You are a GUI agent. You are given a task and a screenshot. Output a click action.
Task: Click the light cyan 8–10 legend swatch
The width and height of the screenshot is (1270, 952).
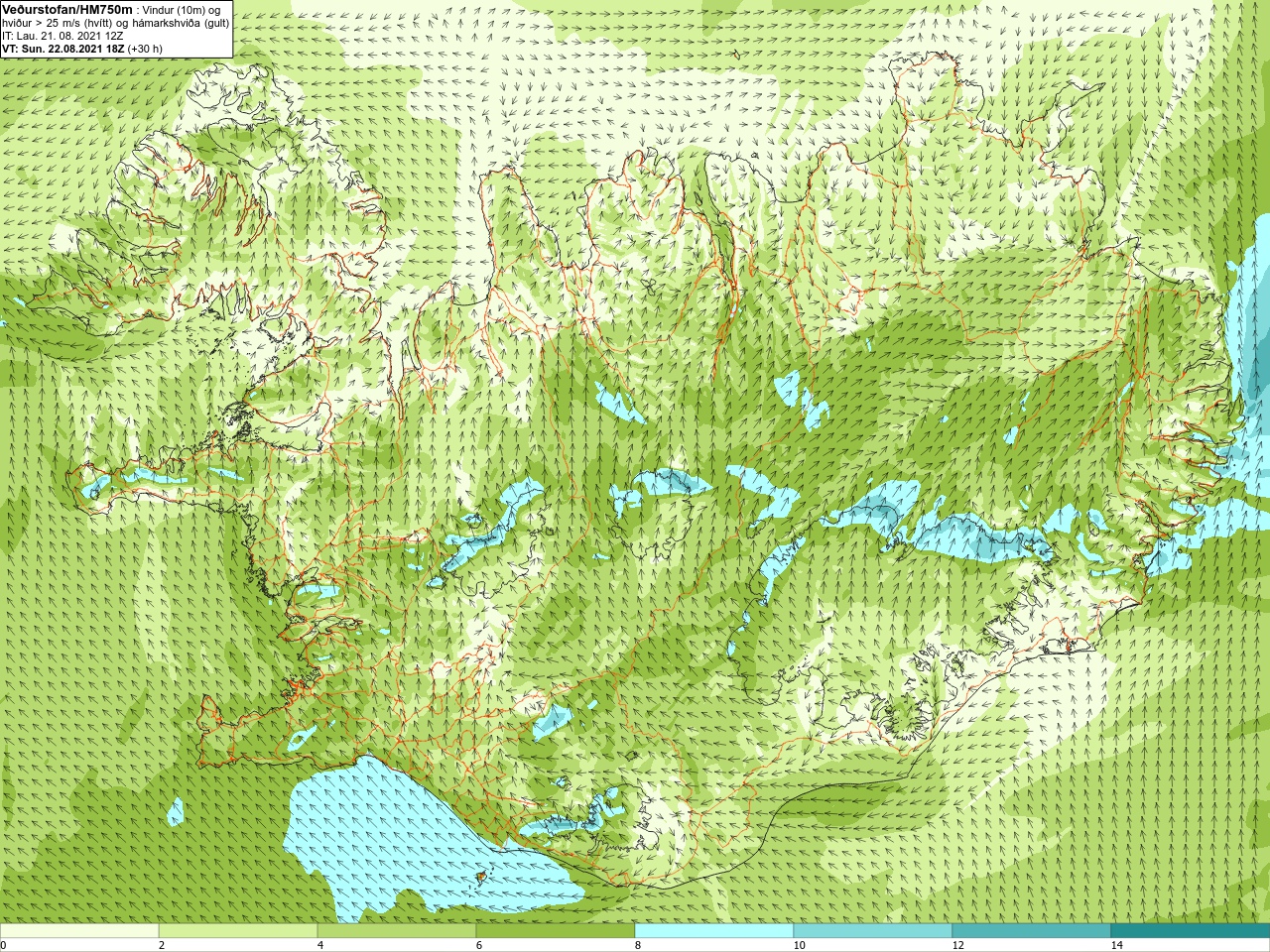714,931
